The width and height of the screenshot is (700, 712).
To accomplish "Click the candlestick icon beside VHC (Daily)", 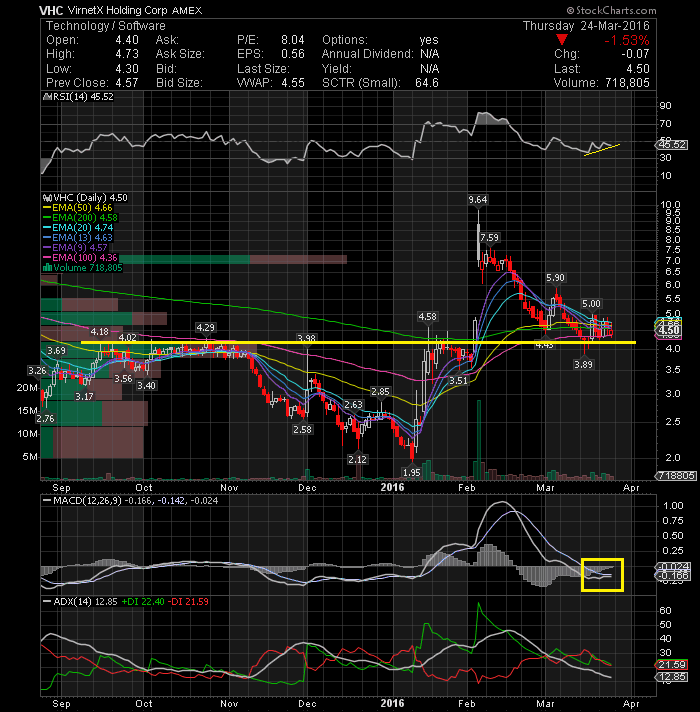I will point(47,198).
